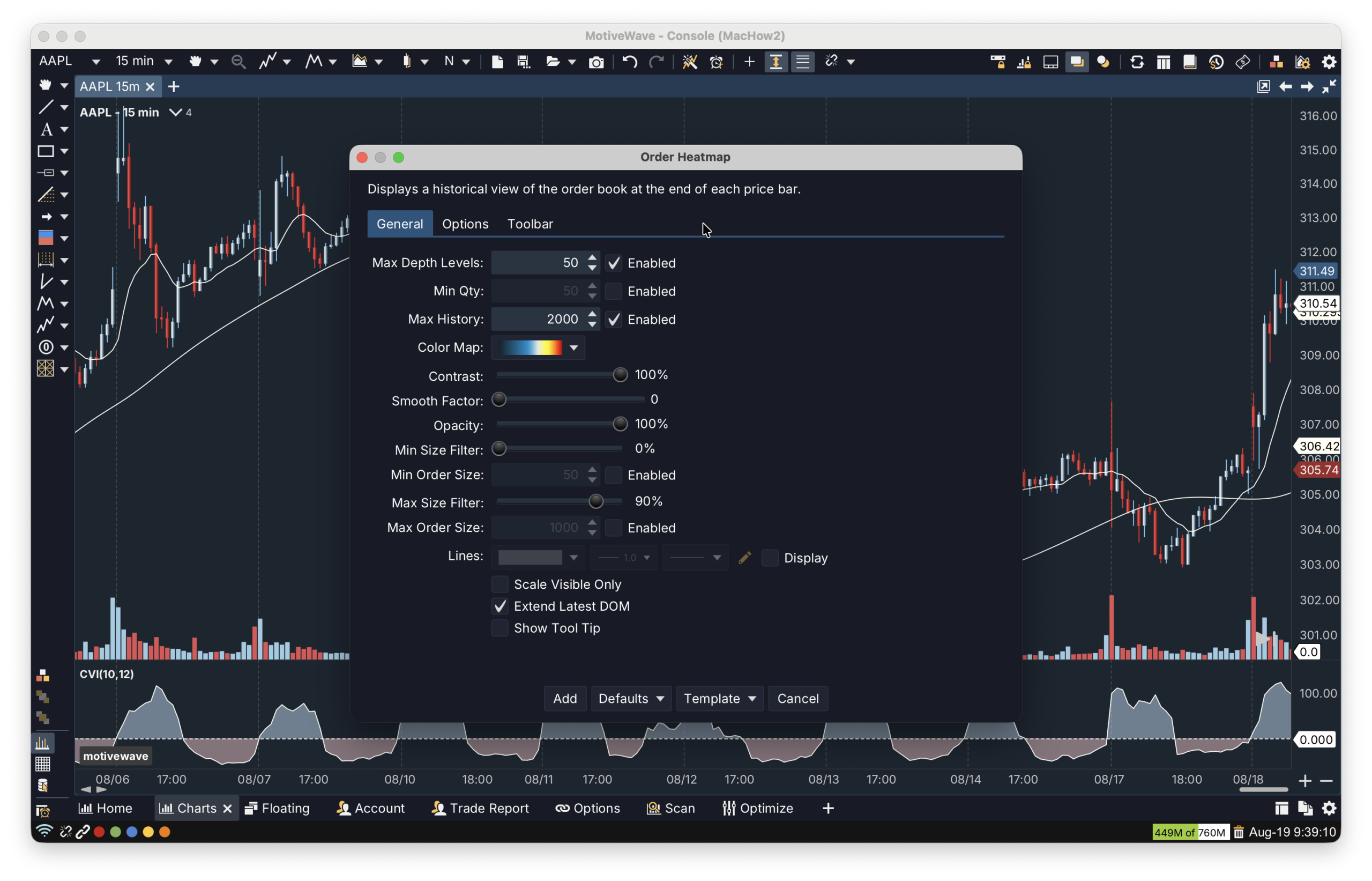This screenshot has height=881, width=1372.
Task: Open the Color Map dropdown
Action: click(538, 348)
